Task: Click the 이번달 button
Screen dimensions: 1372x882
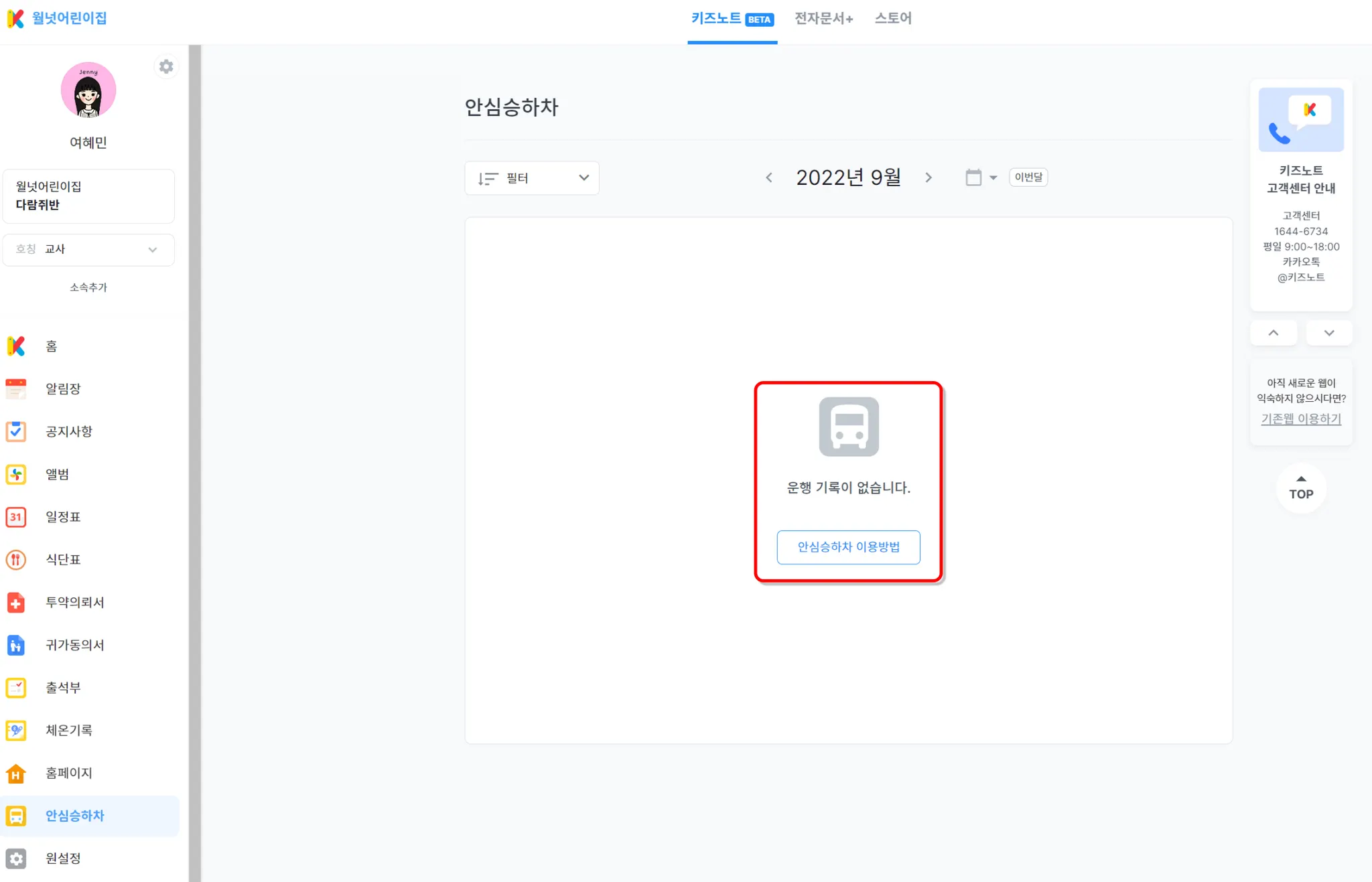Action: click(x=1028, y=177)
